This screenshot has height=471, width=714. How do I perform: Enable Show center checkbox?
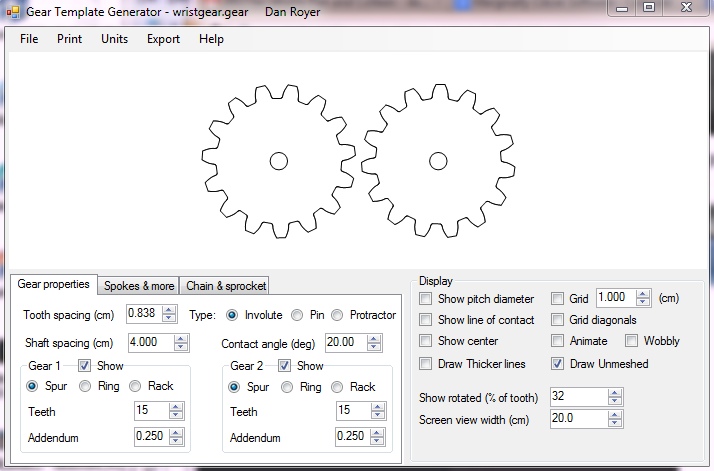coord(425,341)
